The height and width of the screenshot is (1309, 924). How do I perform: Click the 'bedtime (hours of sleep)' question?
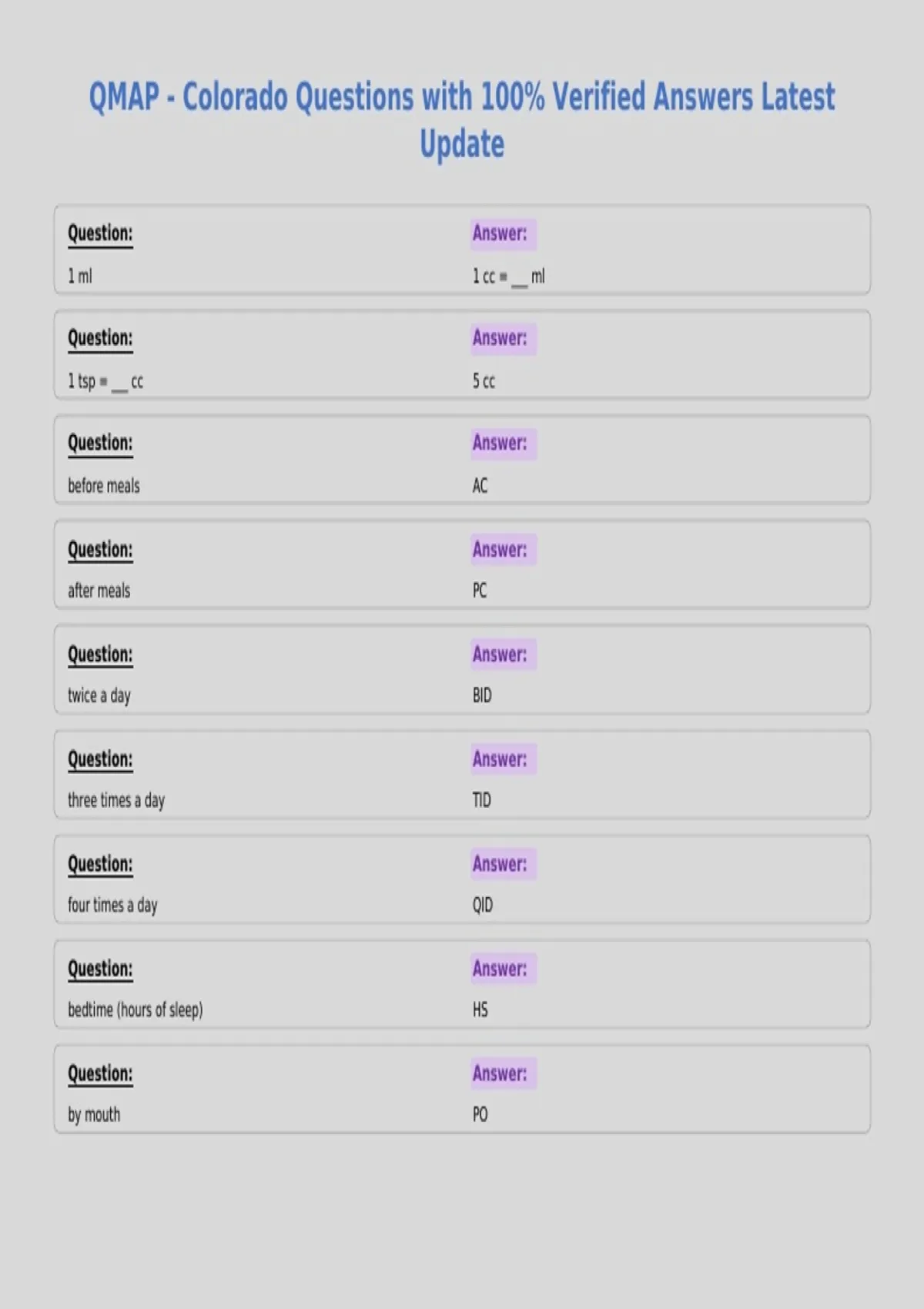pos(136,1009)
